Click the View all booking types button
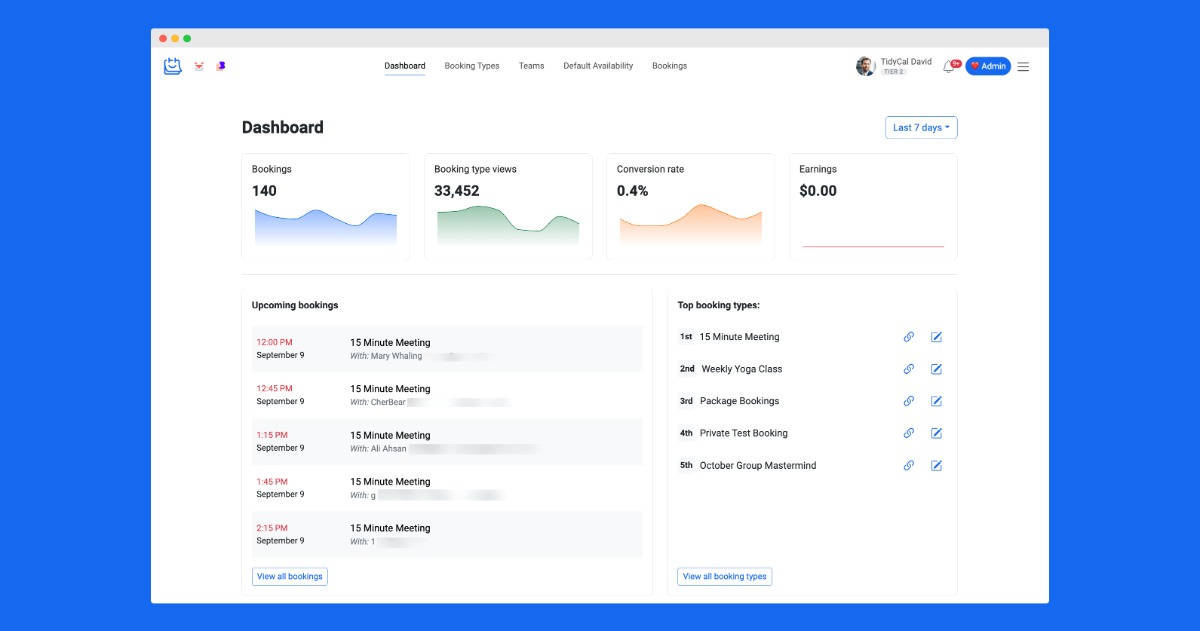 [724, 576]
